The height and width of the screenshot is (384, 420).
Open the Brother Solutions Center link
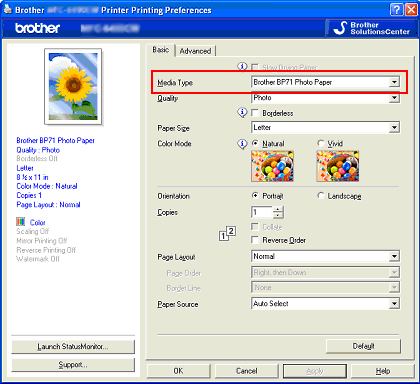(372, 28)
